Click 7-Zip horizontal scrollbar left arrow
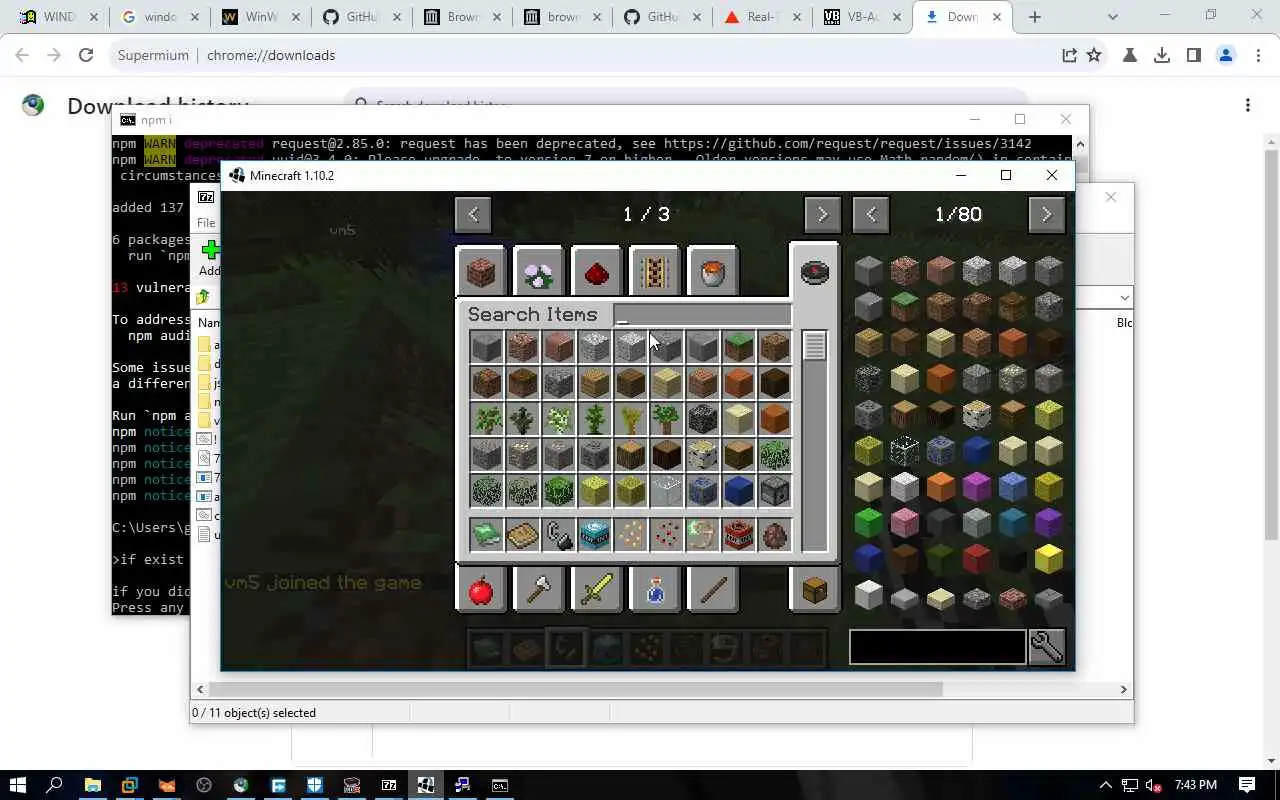Image resolution: width=1280 pixels, height=800 pixels. tap(201, 689)
